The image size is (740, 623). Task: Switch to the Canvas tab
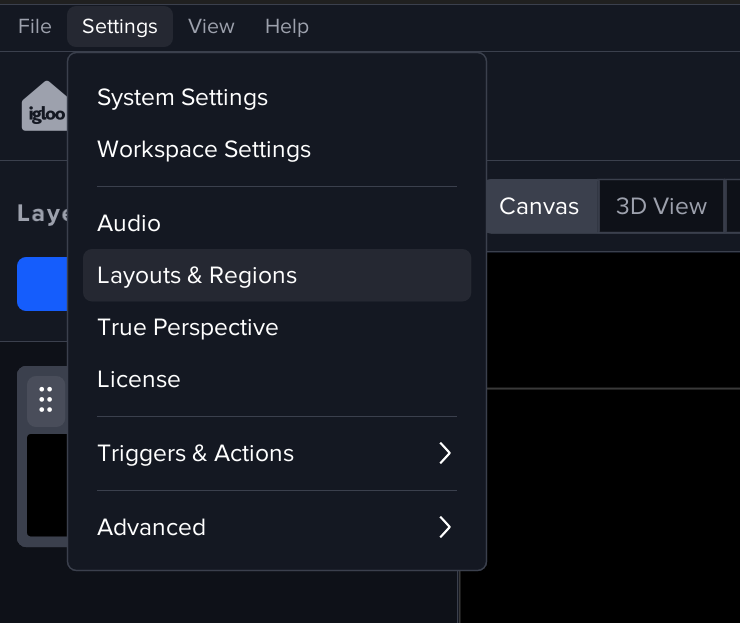(x=539, y=206)
